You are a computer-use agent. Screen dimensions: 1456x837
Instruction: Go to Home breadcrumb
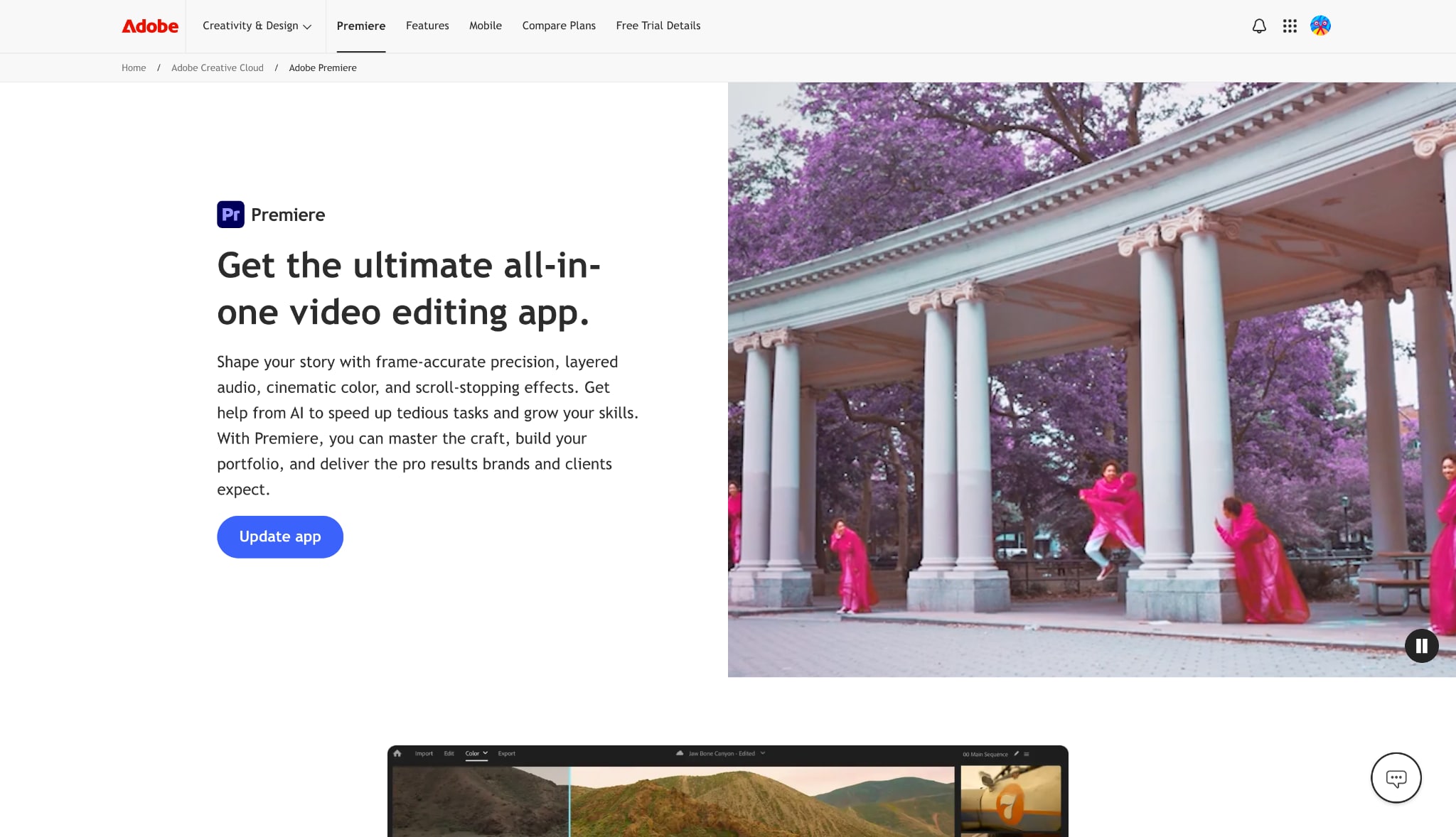(134, 68)
